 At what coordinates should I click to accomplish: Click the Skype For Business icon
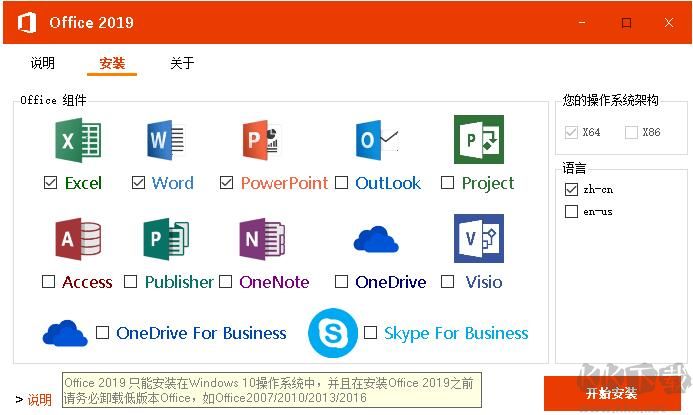[x=333, y=333]
